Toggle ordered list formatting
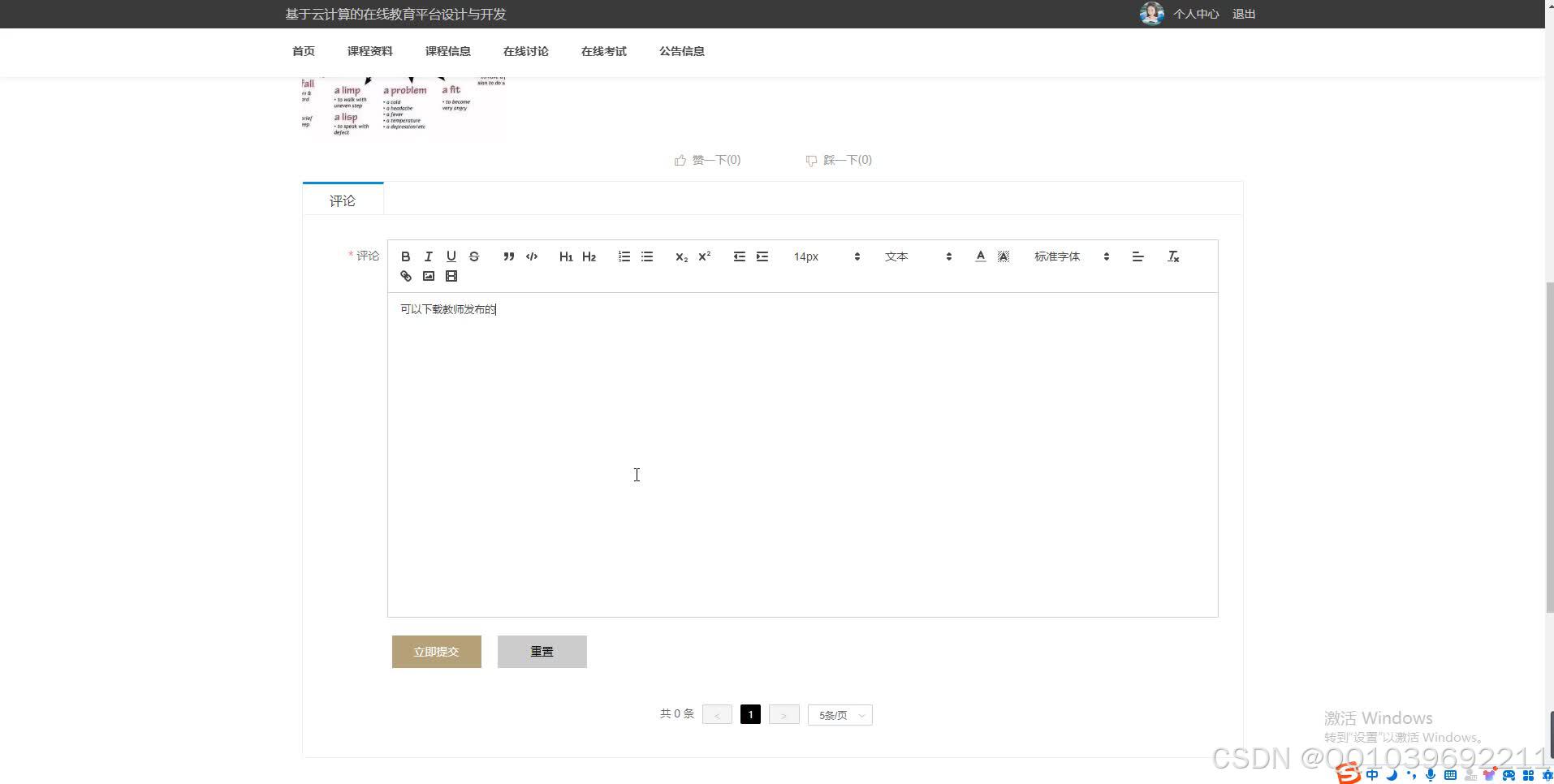 [x=624, y=256]
